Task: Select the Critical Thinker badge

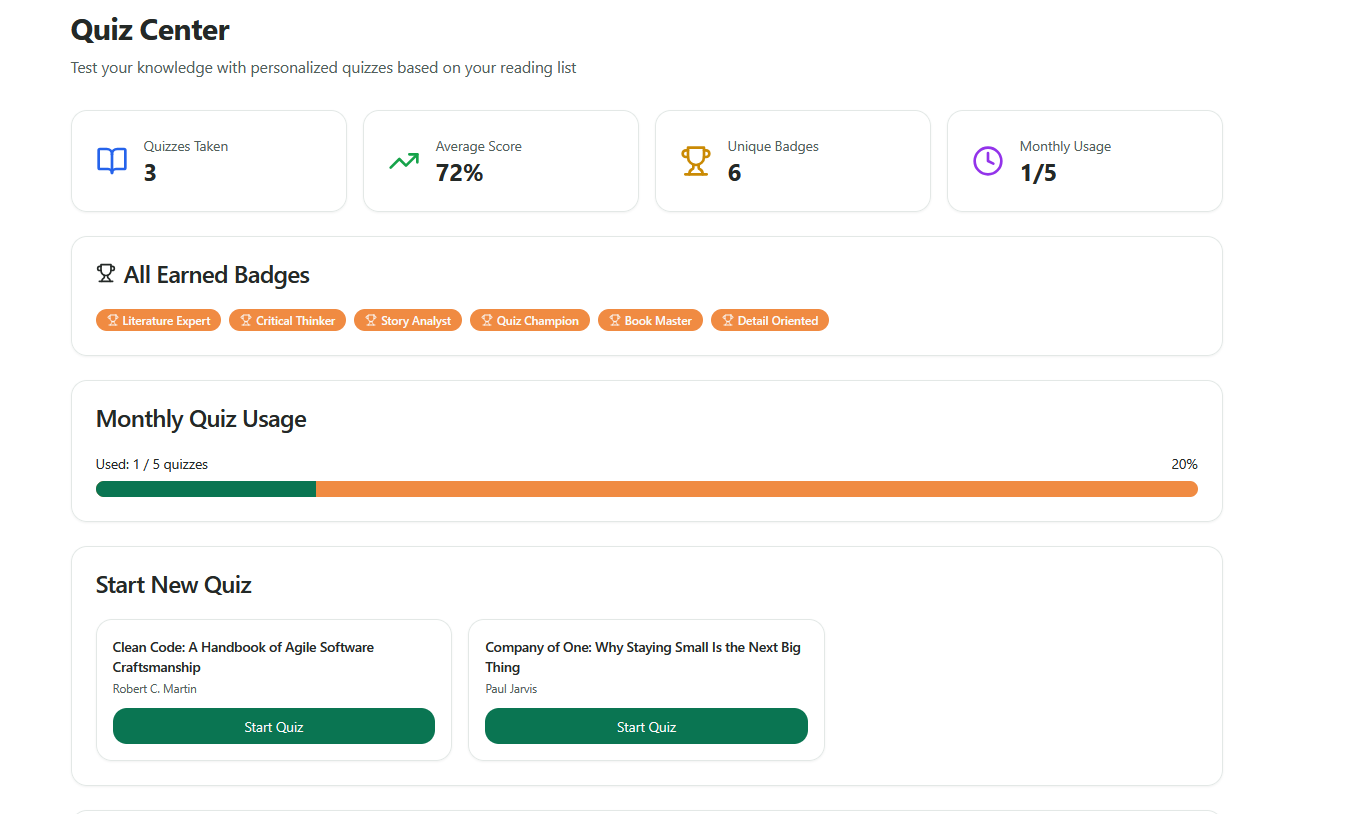Action: 288,321
